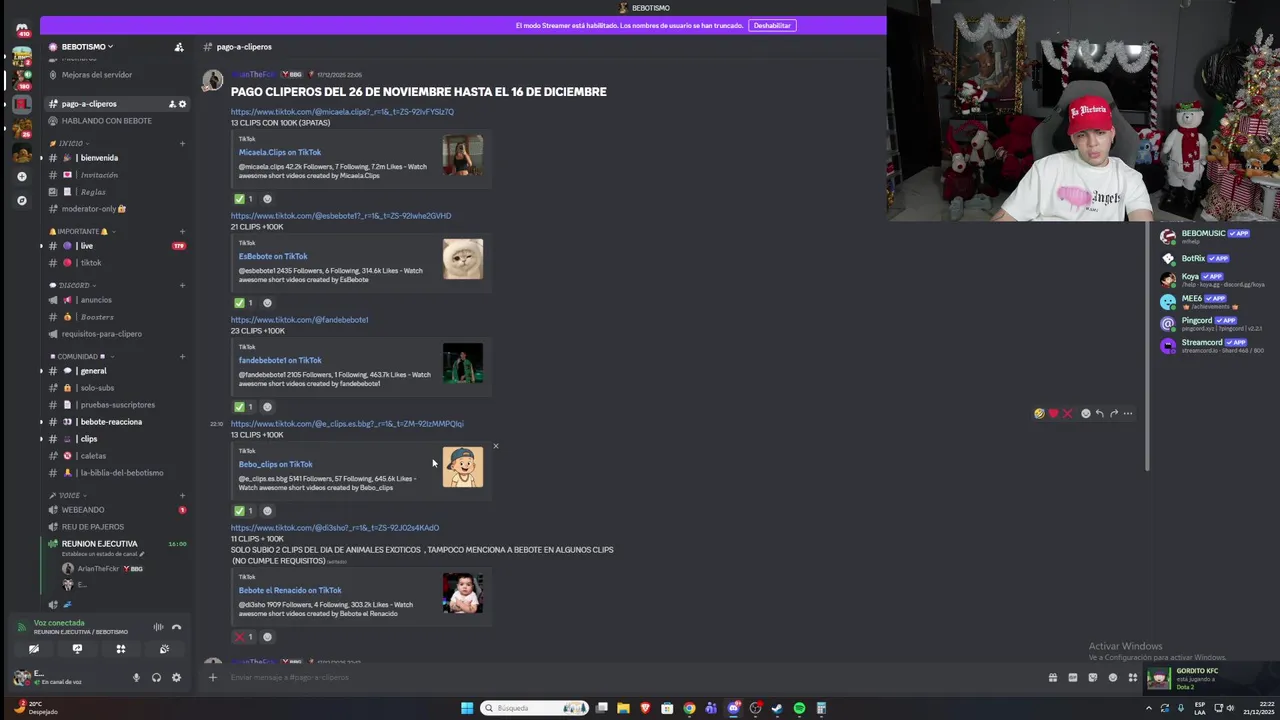Open Bebote el Renacido on TikTok link
The image size is (1280, 720).
coord(289,590)
